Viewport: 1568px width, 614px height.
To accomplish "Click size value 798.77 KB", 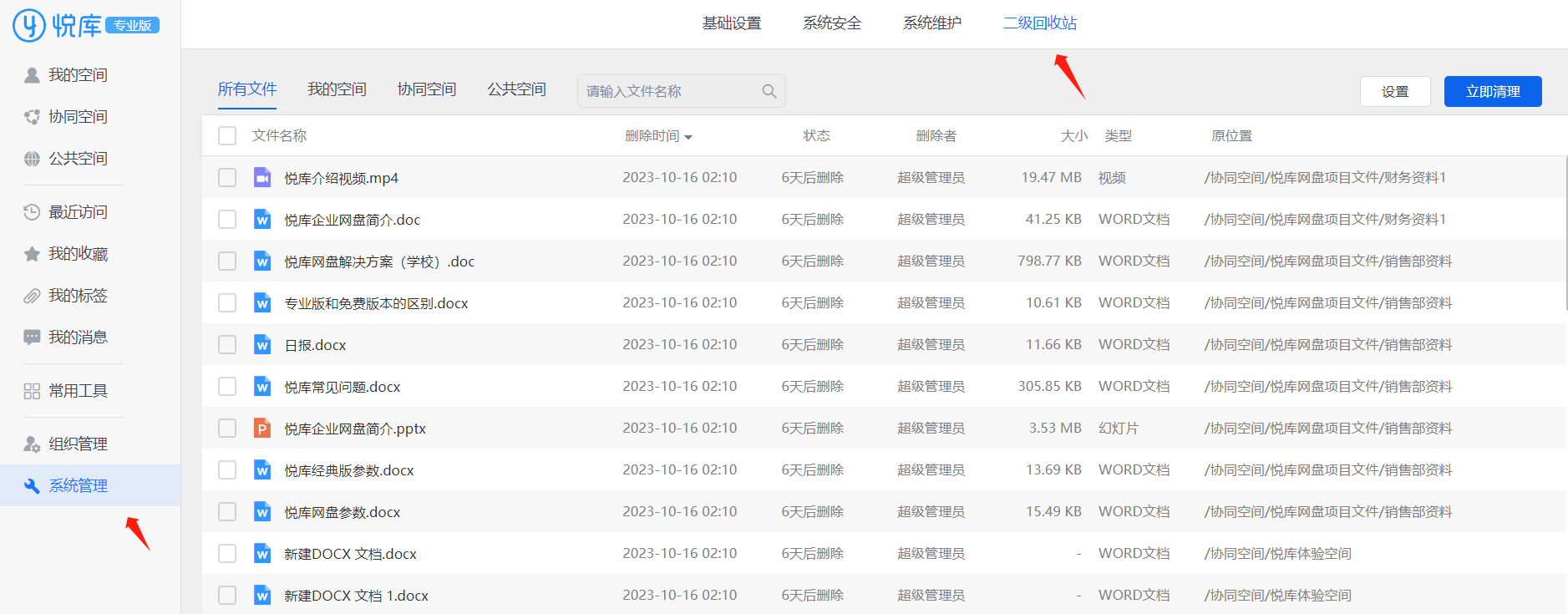I will [x=1049, y=261].
